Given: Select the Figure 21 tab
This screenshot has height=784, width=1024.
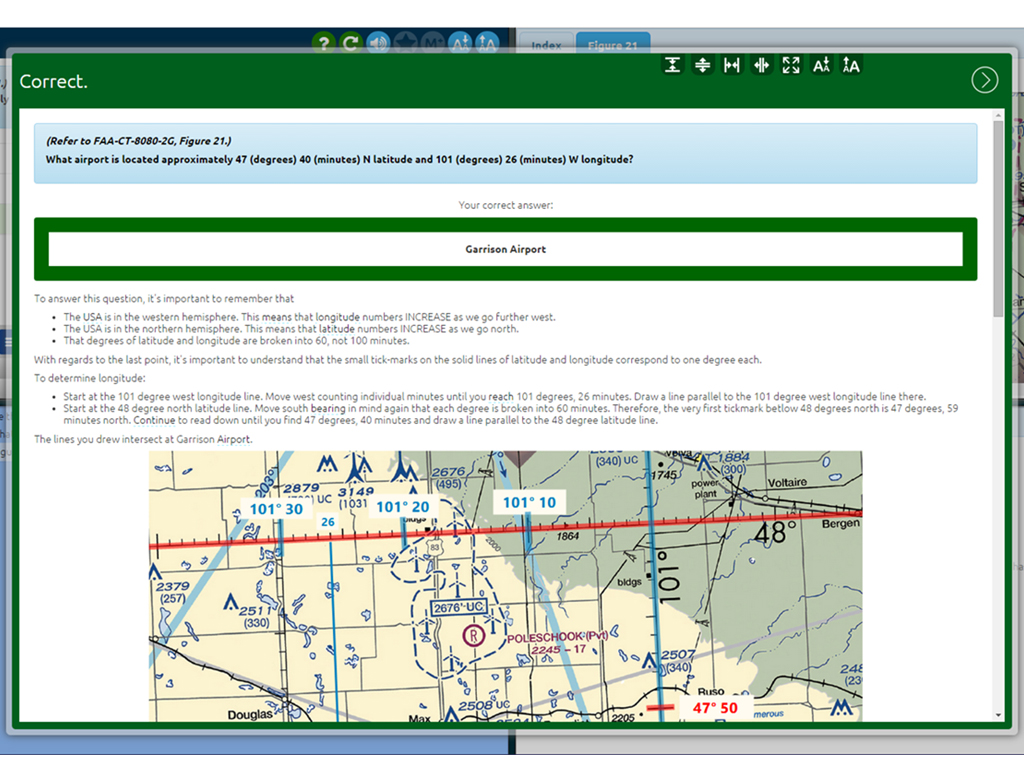Looking at the screenshot, I should click(x=612, y=45).
